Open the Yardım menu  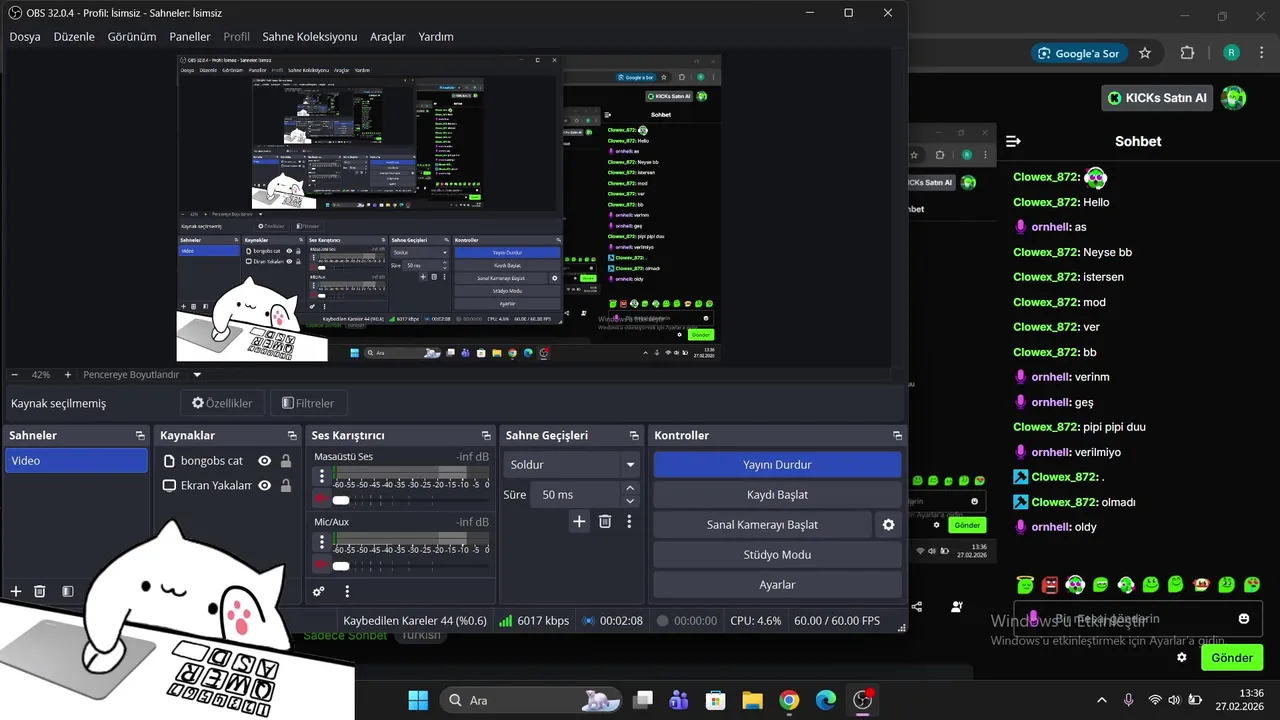point(436,37)
